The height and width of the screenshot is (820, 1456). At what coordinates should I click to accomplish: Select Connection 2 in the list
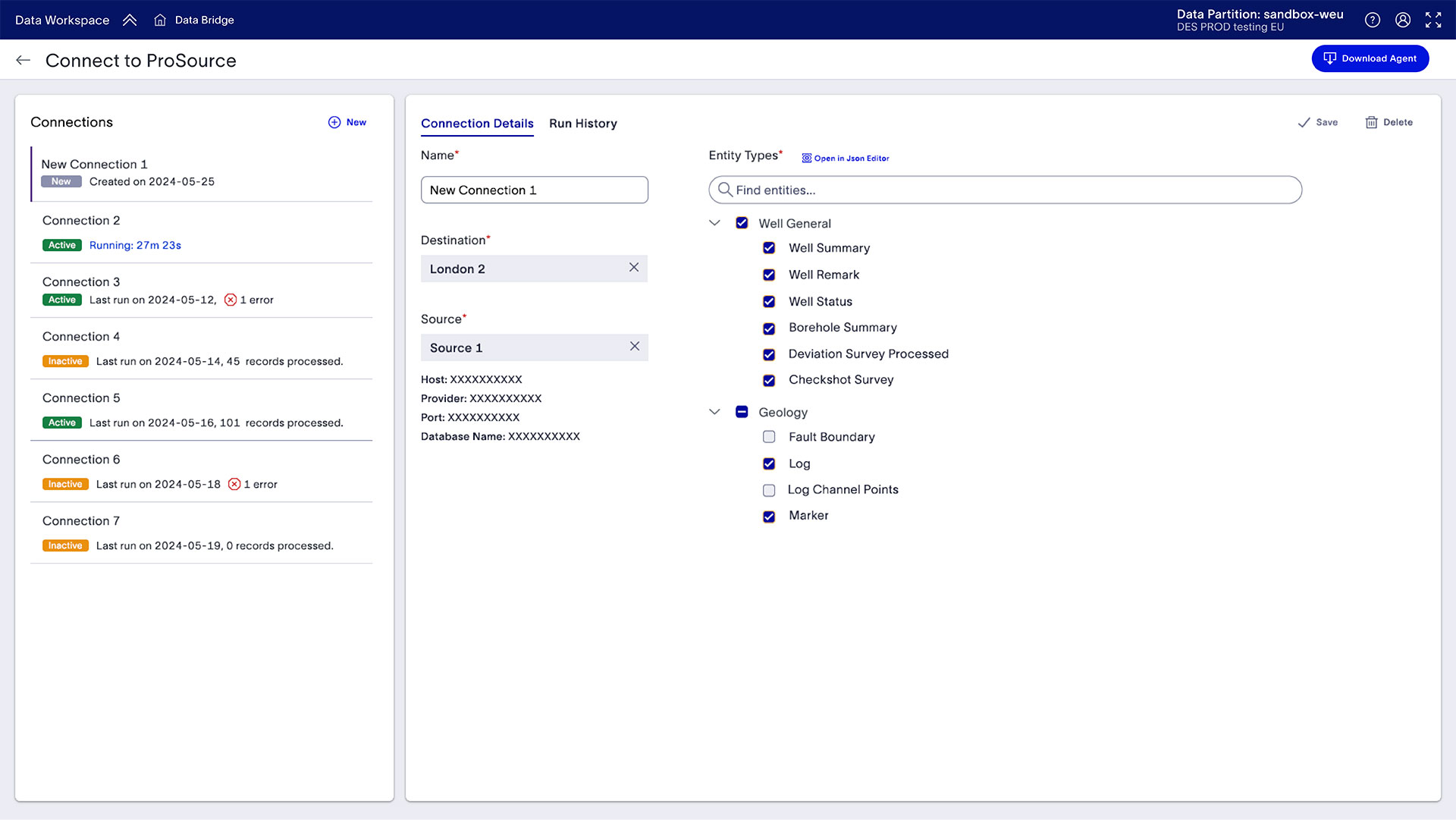point(202,232)
